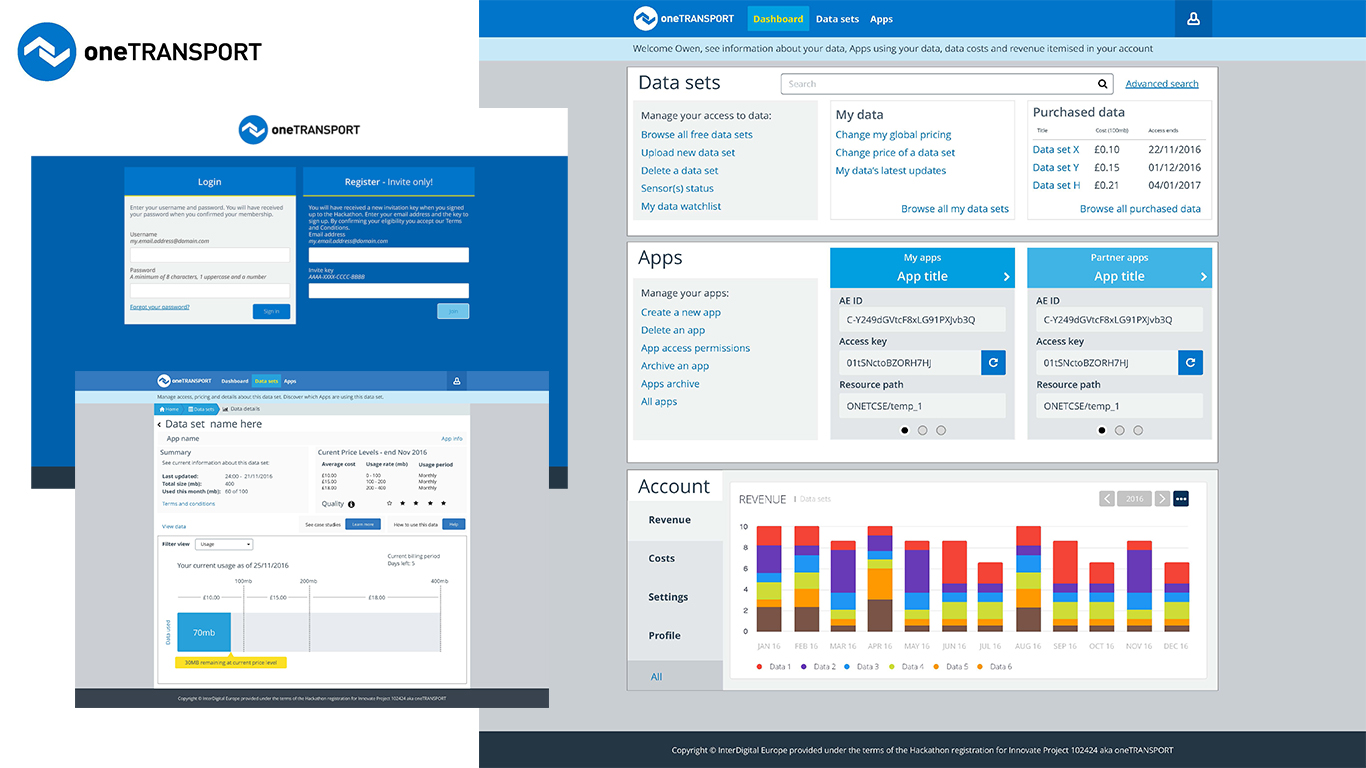This screenshot has width=1366, height=768.
Task: Click Change my global pricing link
Action: (893, 135)
